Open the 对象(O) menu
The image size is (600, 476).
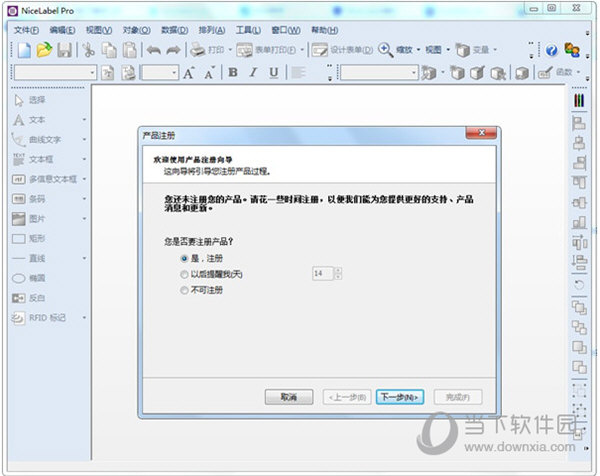(x=137, y=30)
